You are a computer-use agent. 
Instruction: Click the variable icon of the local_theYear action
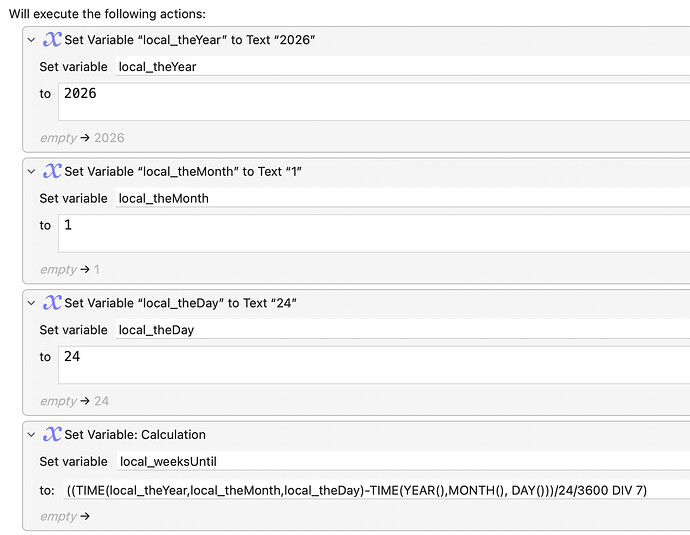click(52, 40)
